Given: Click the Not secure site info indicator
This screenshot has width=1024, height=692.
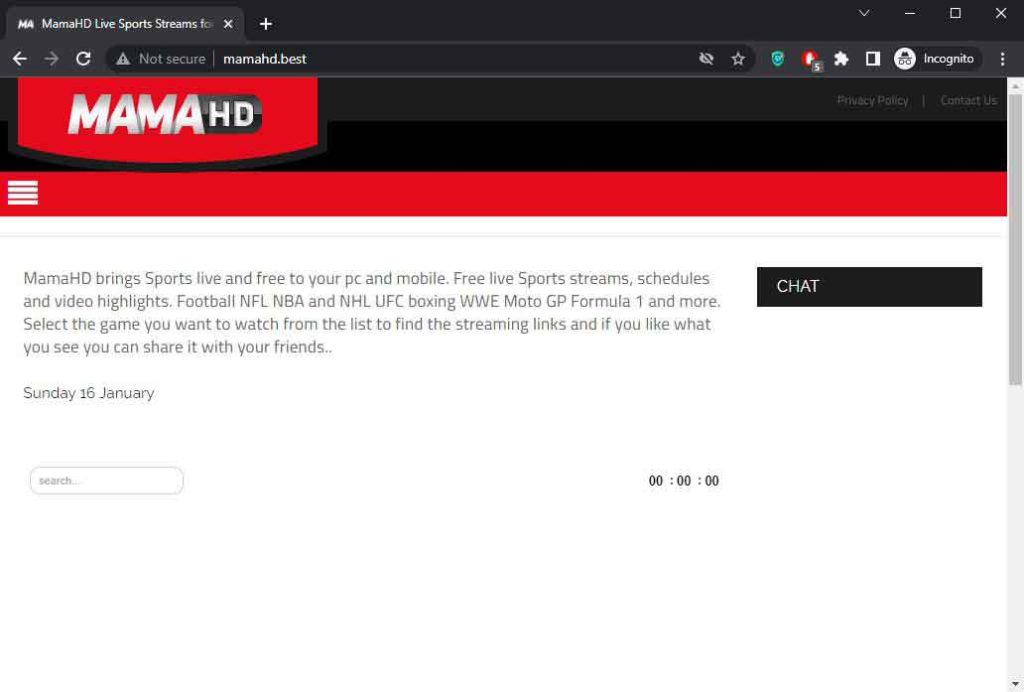Looking at the screenshot, I should (x=161, y=59).
